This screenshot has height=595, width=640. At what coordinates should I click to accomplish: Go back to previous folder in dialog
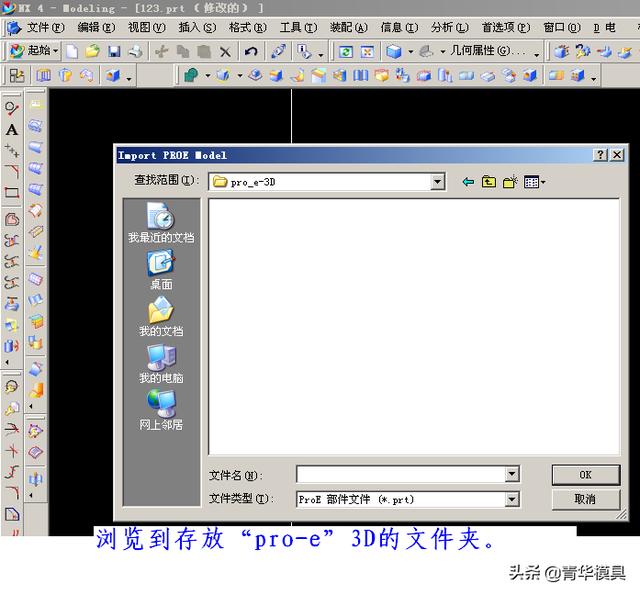(468, 182)
